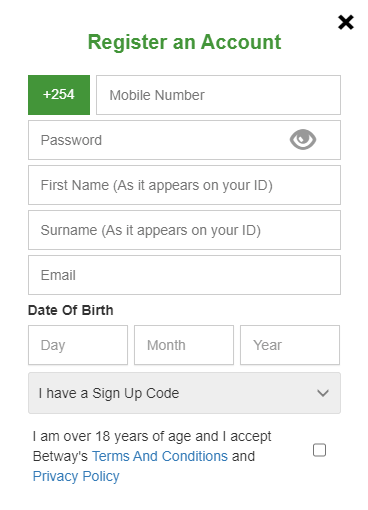
Task: Toggle password visibility with the eye icon
Action: tap(303, 139)
